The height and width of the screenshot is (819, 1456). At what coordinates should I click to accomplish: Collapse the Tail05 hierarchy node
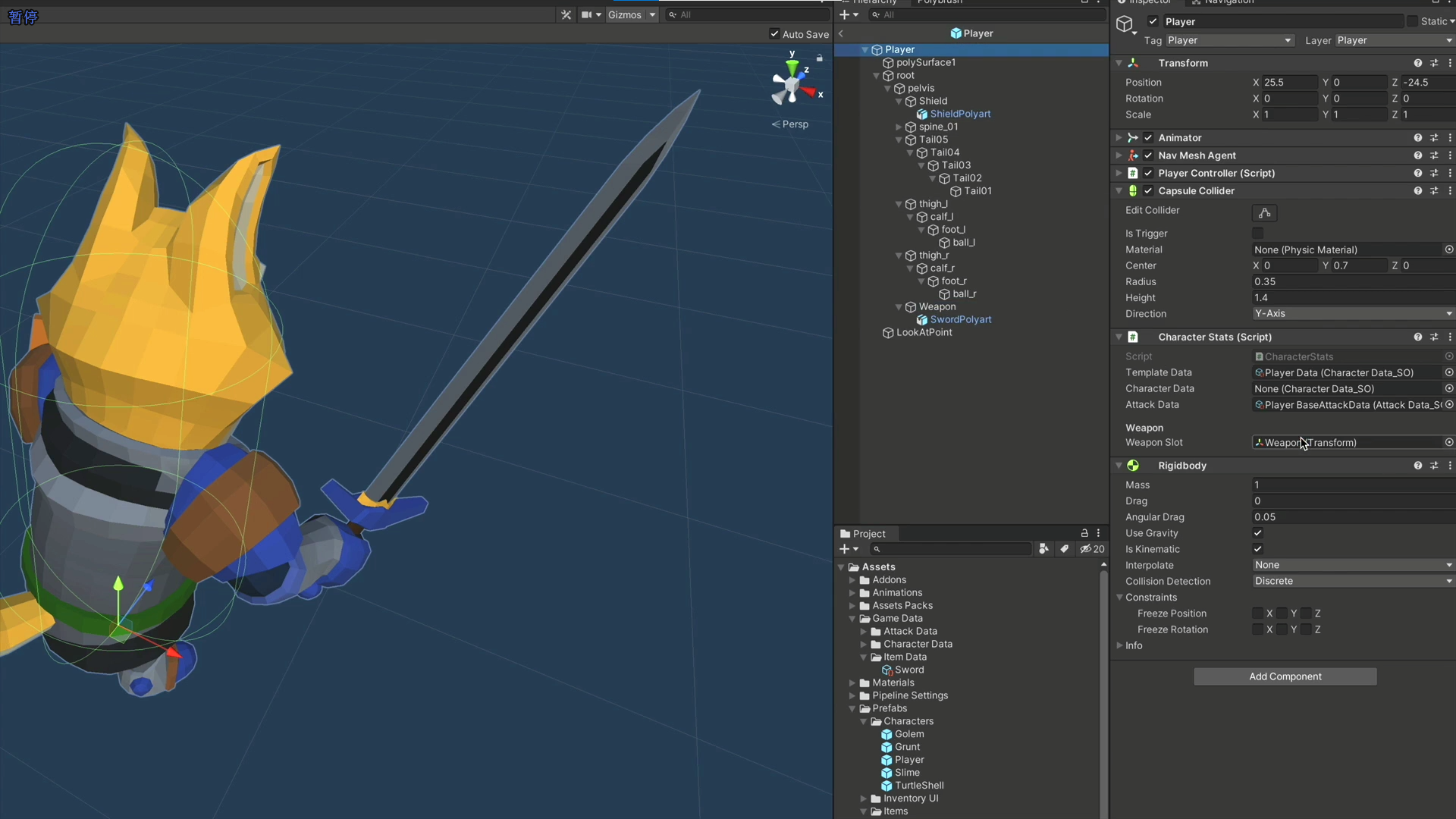(899, 140)
